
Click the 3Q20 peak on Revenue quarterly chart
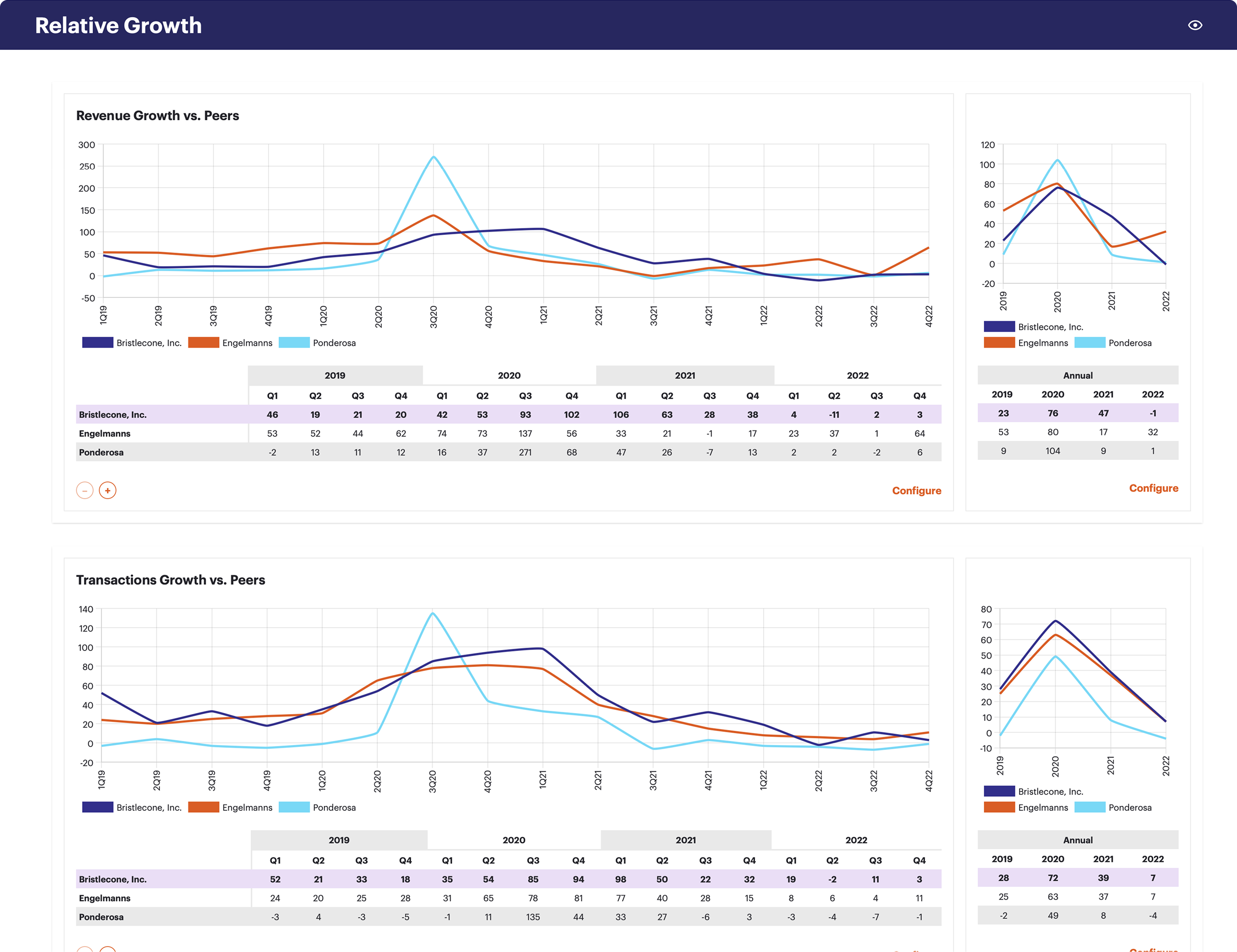433,156
